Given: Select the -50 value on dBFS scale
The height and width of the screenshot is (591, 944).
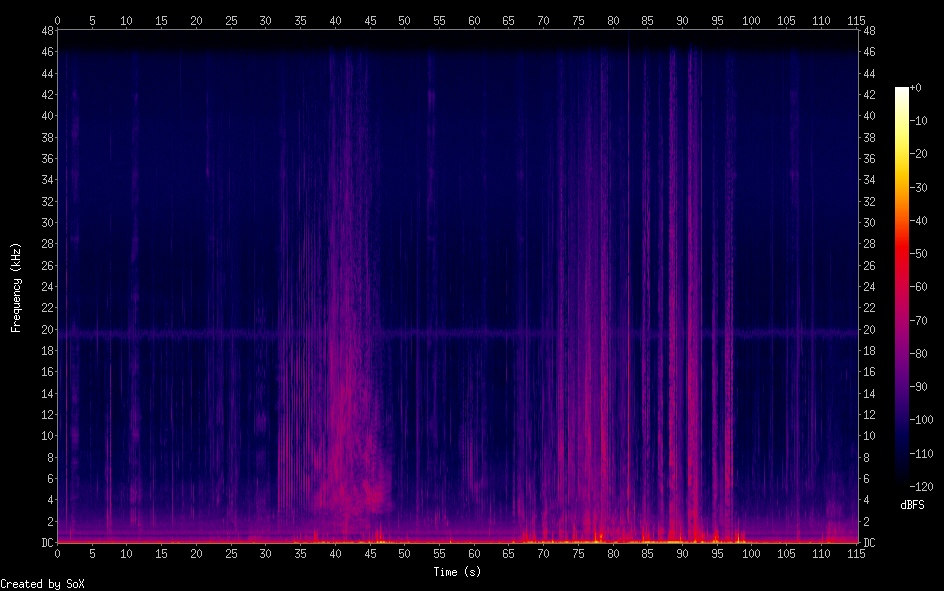Looking at the screenshot, I should [924, 255].
